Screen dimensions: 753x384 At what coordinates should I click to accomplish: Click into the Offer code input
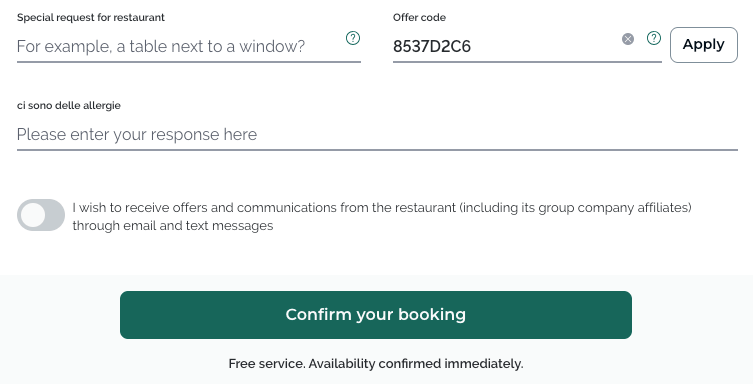[504, 47]
